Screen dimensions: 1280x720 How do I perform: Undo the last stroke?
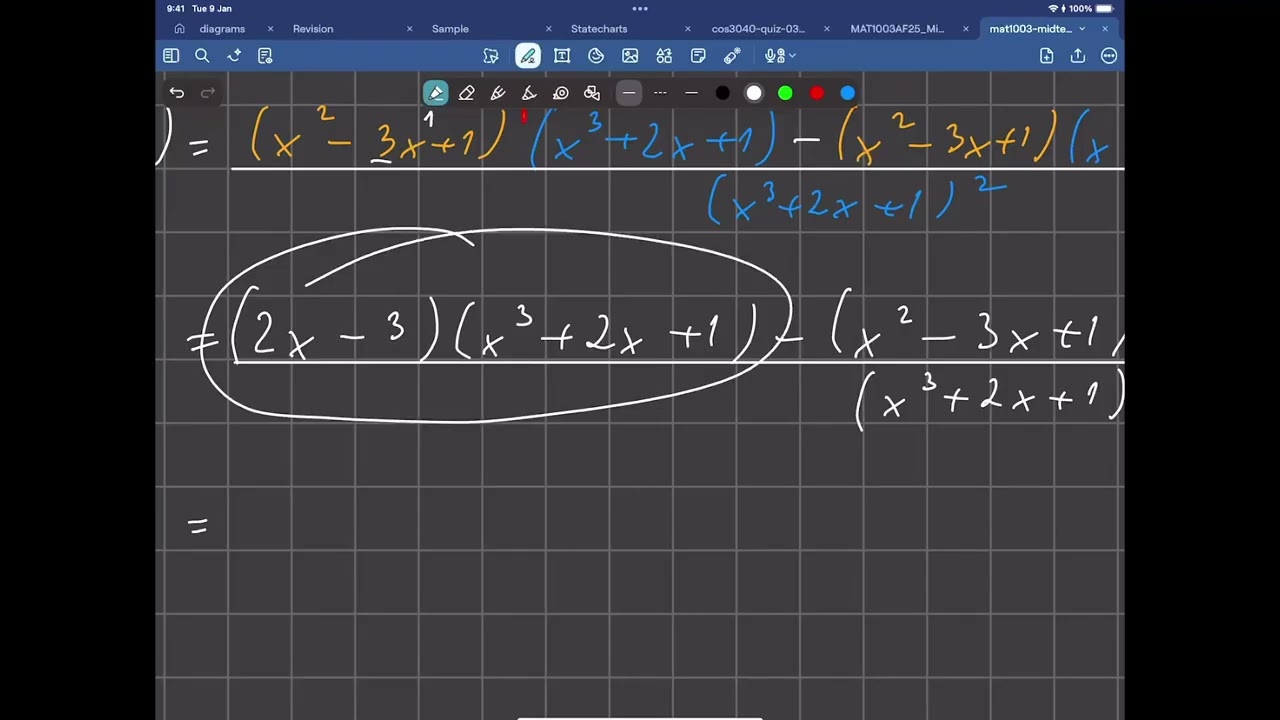177,93
